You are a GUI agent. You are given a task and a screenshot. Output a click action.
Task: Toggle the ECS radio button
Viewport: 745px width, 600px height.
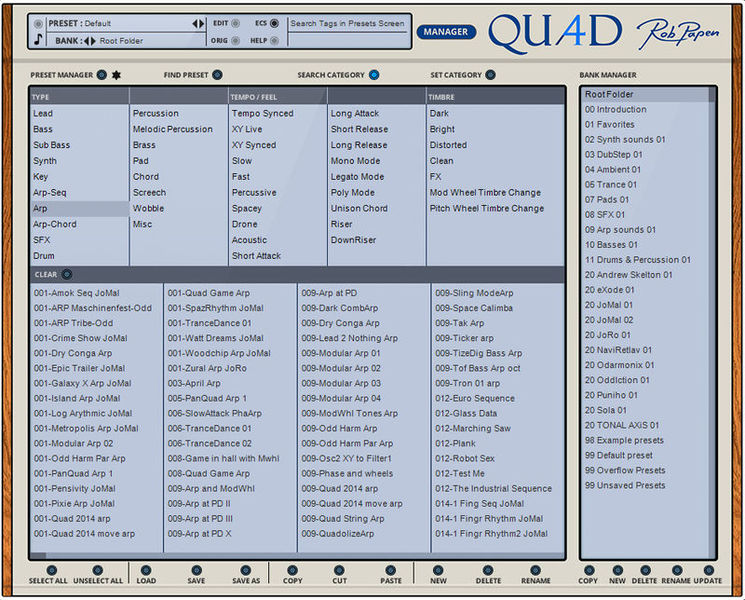coord(274,23)
